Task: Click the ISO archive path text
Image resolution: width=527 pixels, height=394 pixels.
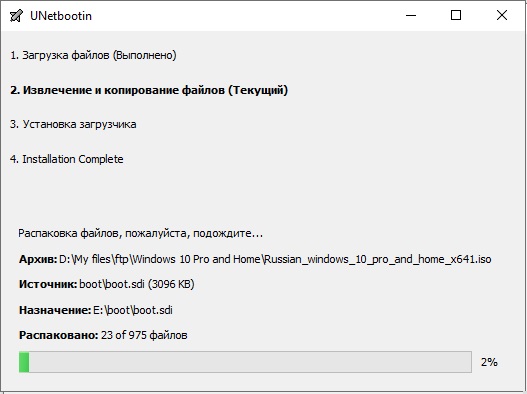Action: (275, 260)
